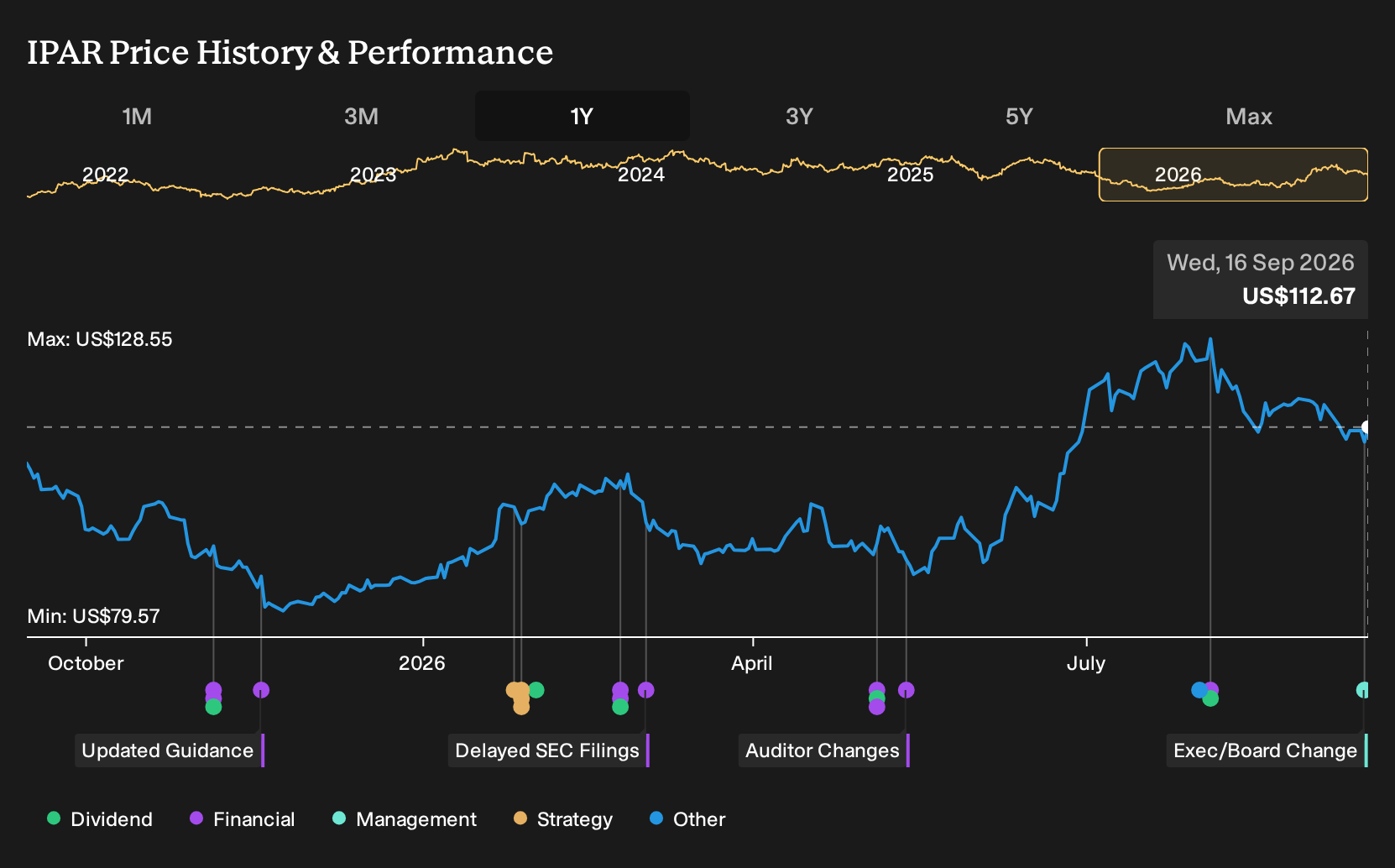Image resolution: width=1395 pixels, height=868 pixels.
Task: Click the Min: US$79.57 label
Action: 93,616
